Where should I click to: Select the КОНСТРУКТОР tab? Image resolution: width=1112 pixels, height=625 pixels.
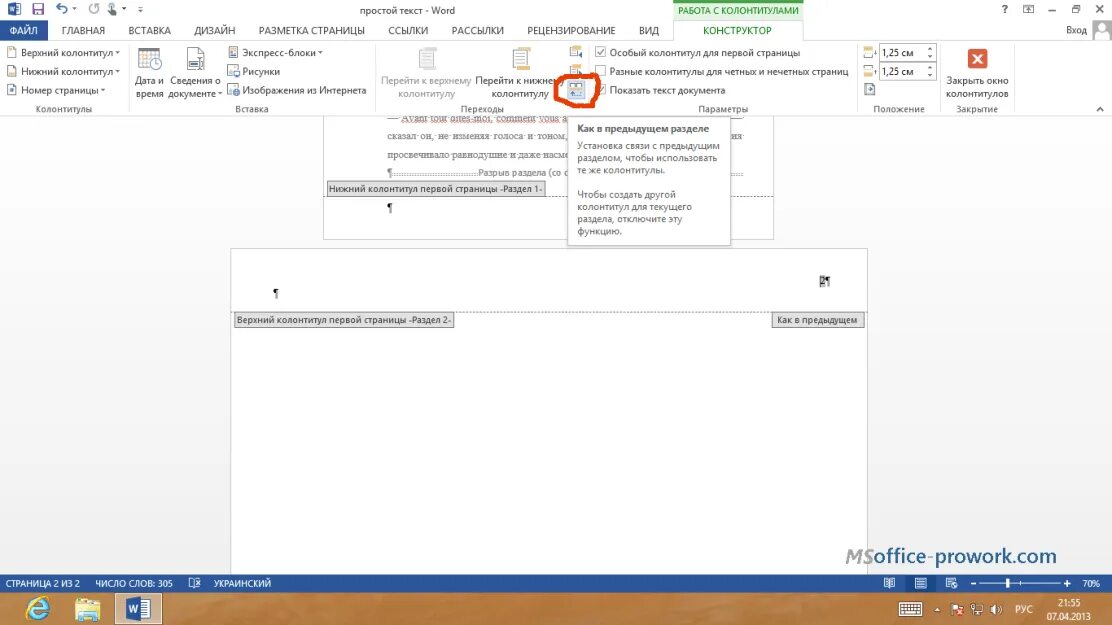click(737, 31)
